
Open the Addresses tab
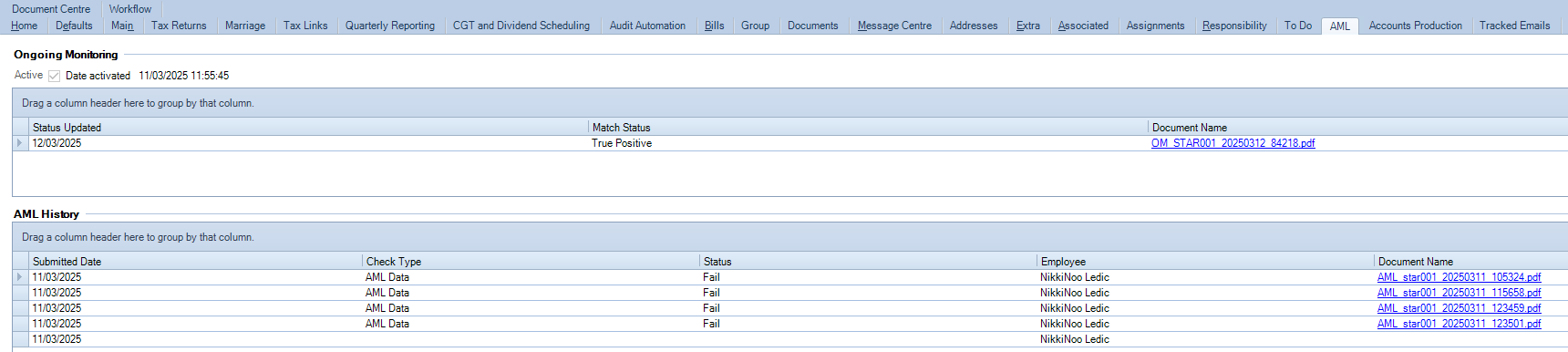click(x=974, y=26)
